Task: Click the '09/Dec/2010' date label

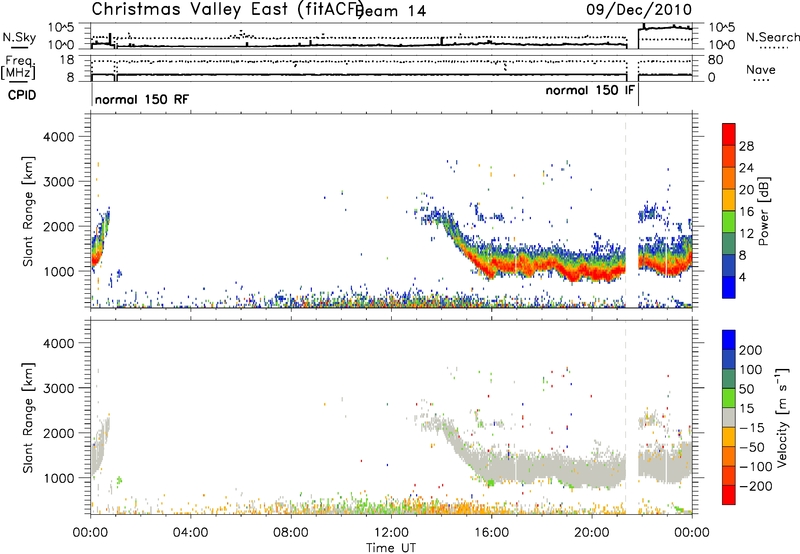Action: (639, 9)
